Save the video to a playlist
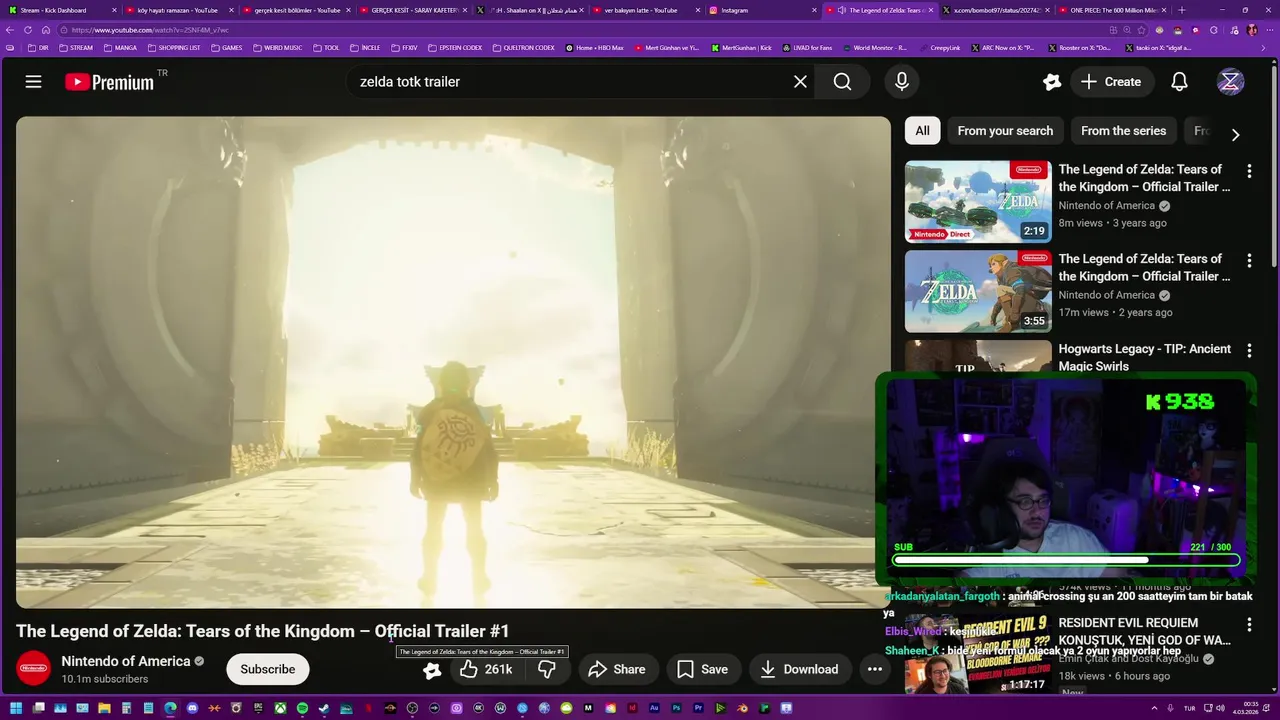Image resolution: width=1280 pixels, height=720 pixels. tap(703, 669)
